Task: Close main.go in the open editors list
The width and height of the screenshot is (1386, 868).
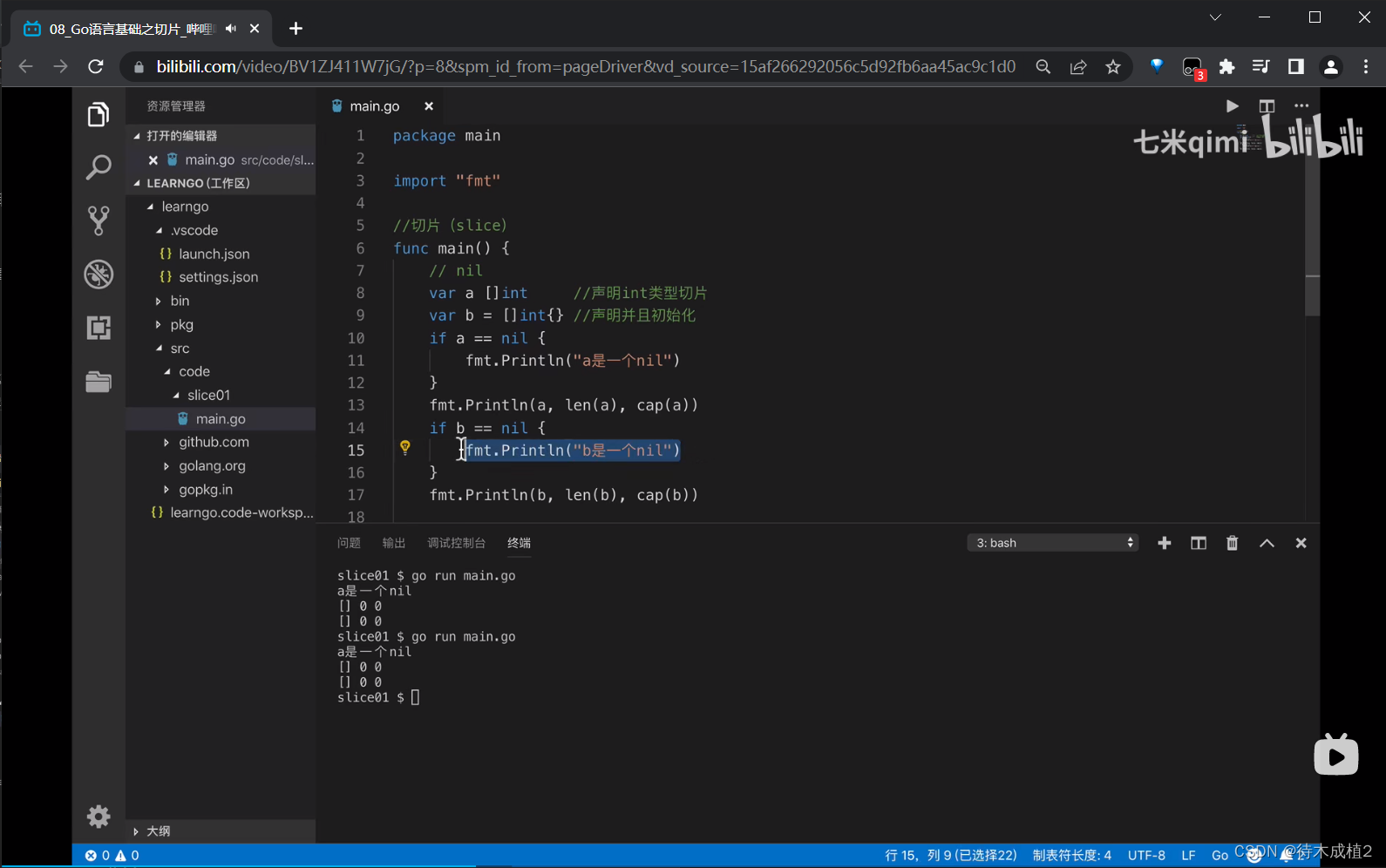Action: [153, 160]
